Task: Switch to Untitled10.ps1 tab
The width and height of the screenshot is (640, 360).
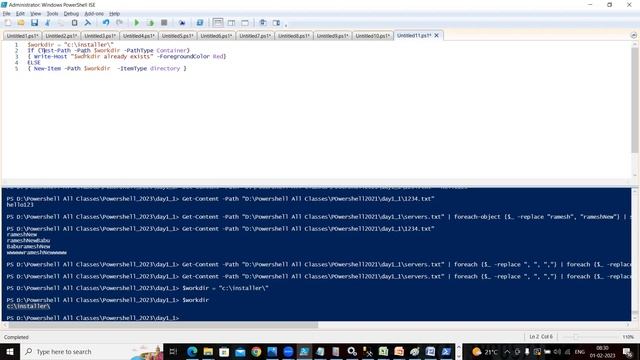Action: pyautogui.click(x=373, y=36)
